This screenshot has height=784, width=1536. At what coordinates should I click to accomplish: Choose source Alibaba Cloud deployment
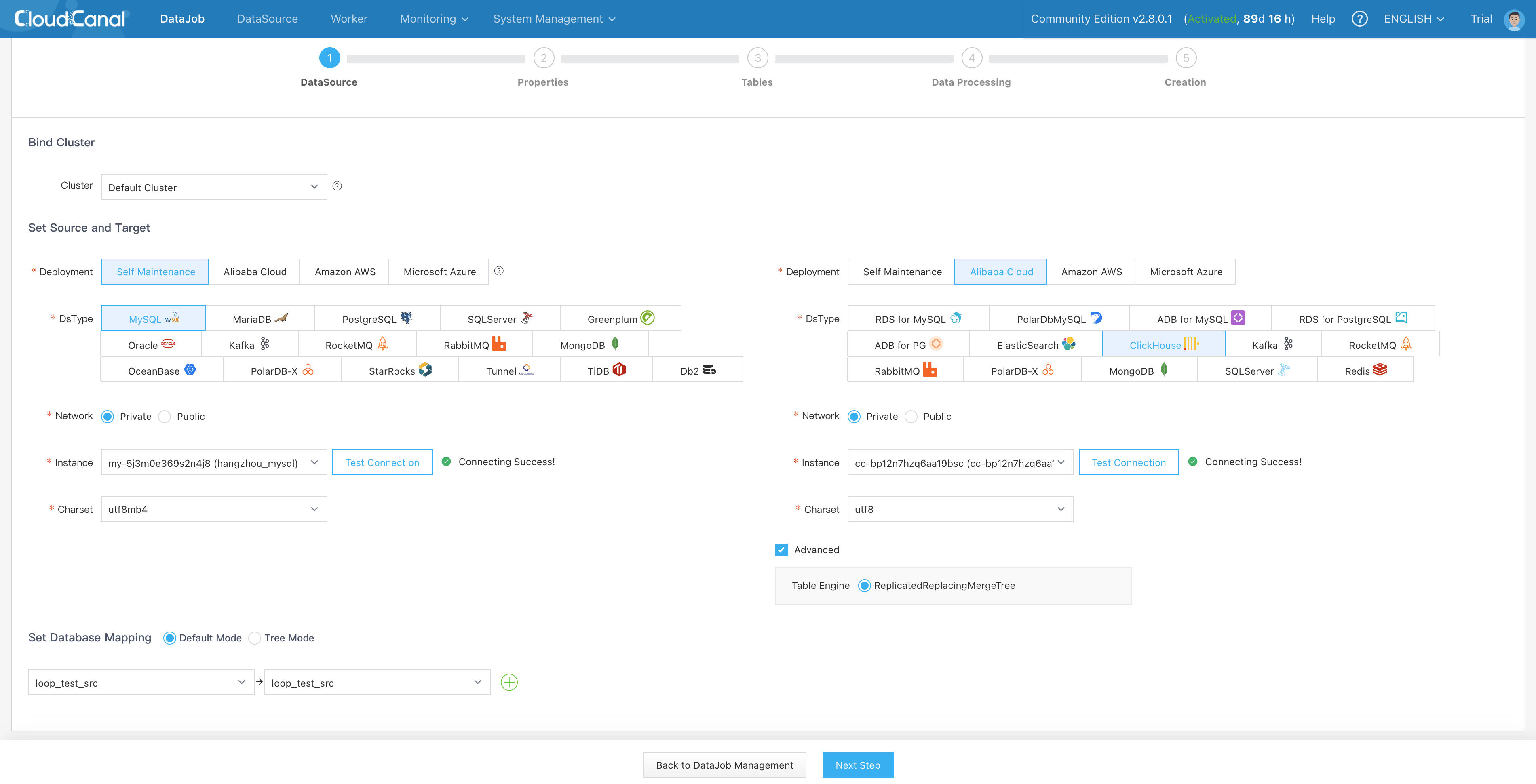[x=255, y=271]
